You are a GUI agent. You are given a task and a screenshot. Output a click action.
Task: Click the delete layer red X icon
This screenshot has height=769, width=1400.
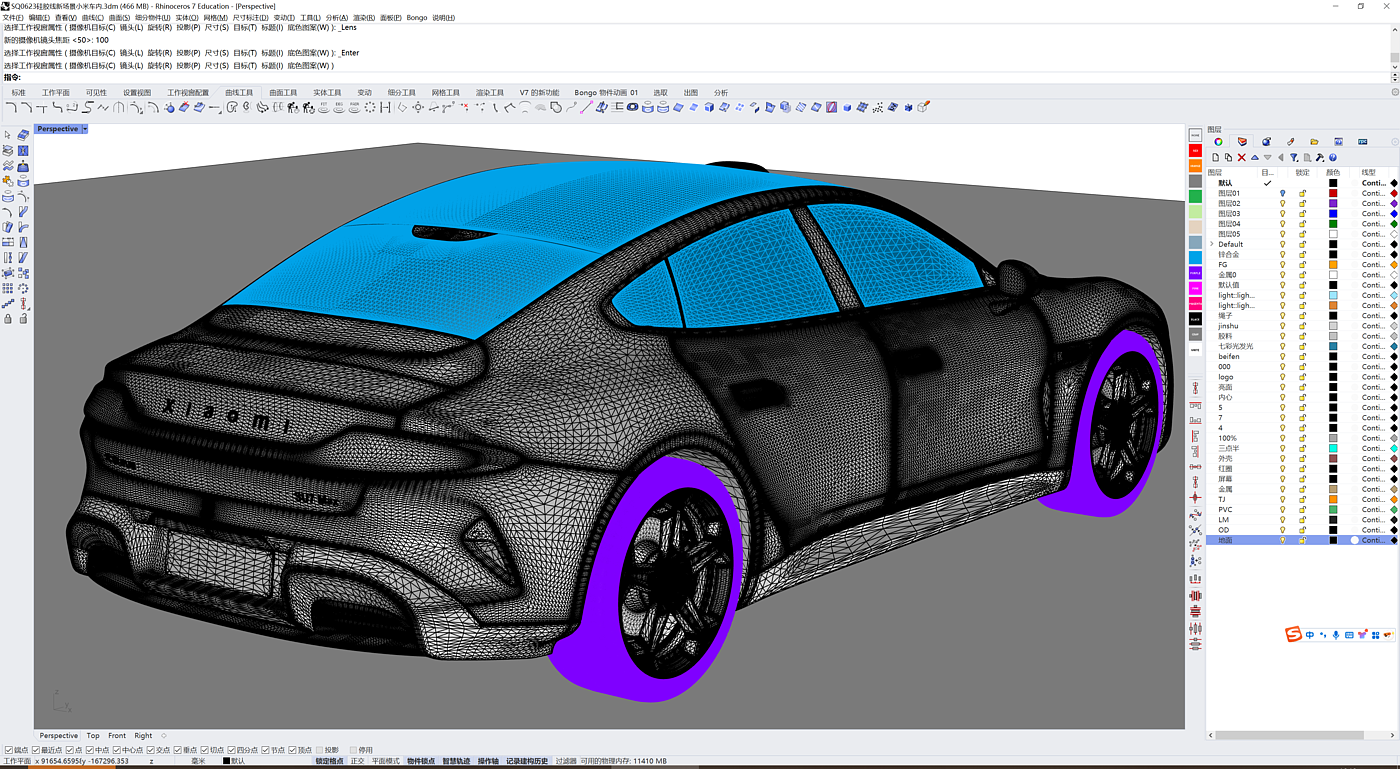pos(1242,158)
